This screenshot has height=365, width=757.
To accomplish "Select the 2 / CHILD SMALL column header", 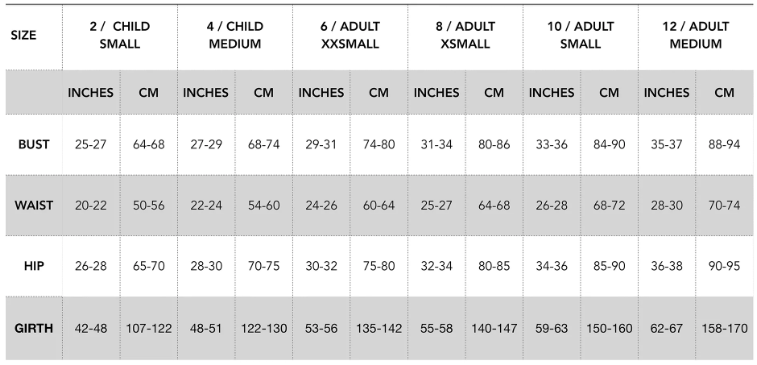I will (120, 35).
